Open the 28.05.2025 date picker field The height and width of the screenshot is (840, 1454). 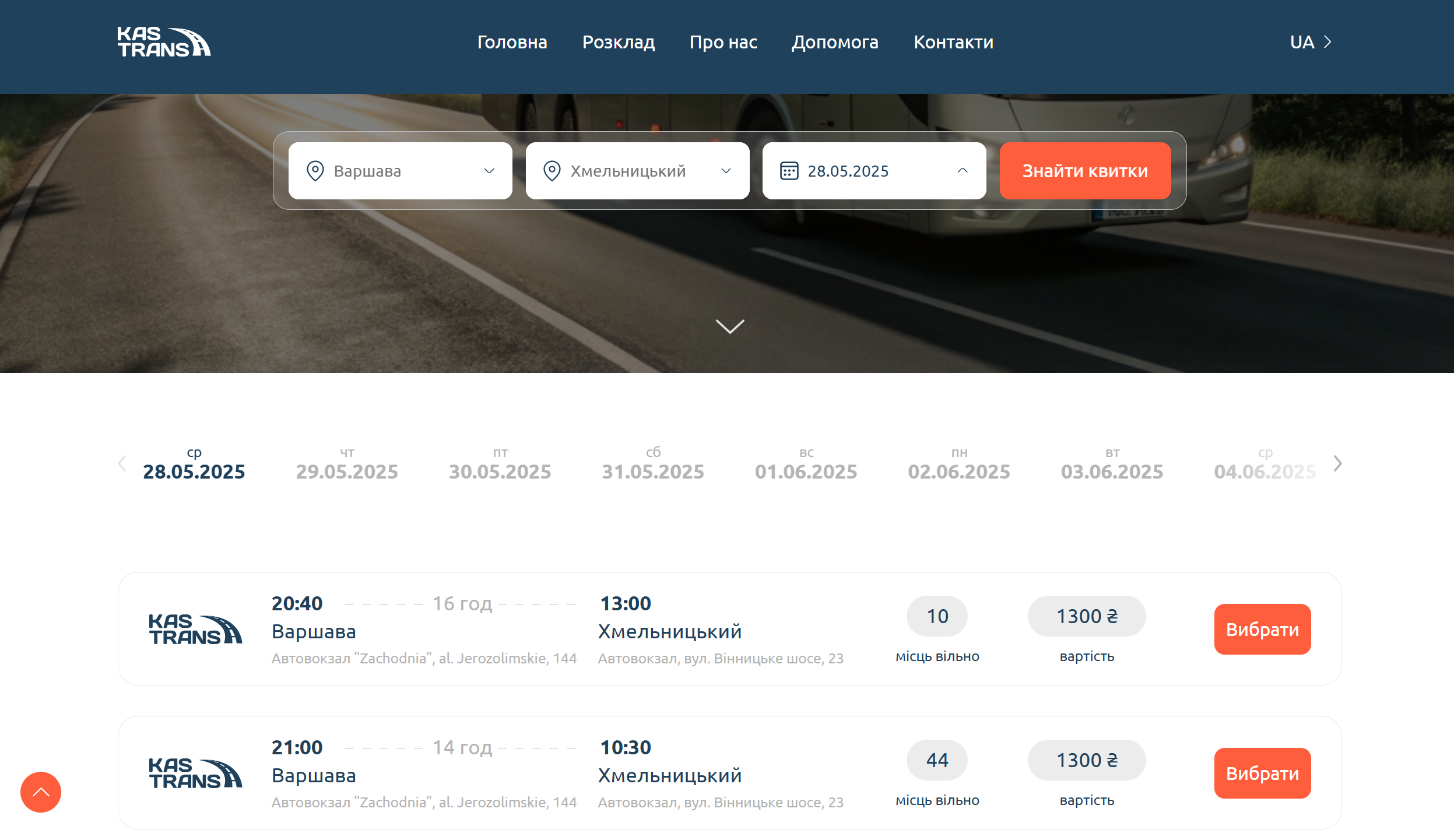[874, 171]
